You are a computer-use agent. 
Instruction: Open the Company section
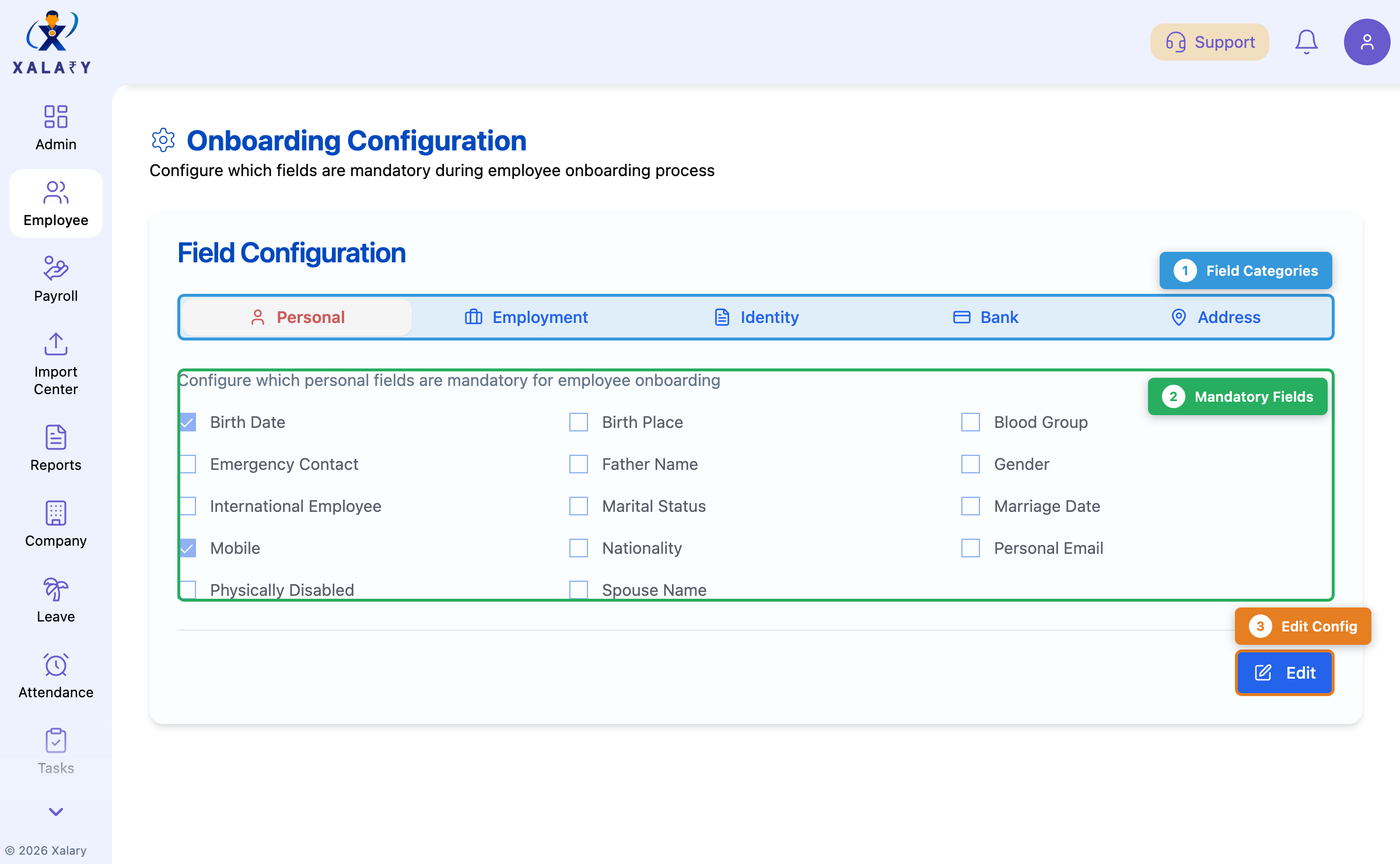coord(55,514)
